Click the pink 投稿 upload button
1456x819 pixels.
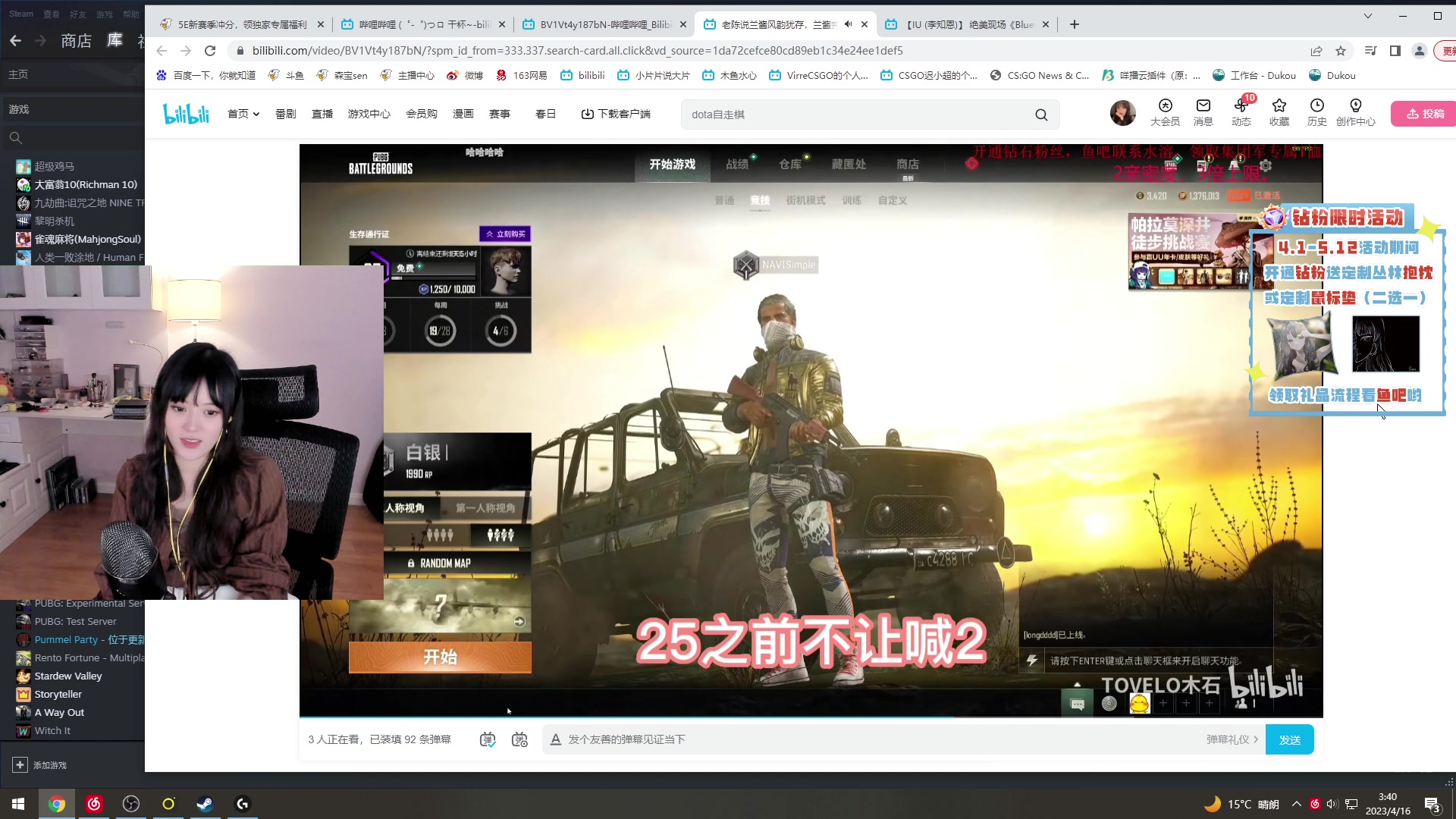[x=1426, y=114]
